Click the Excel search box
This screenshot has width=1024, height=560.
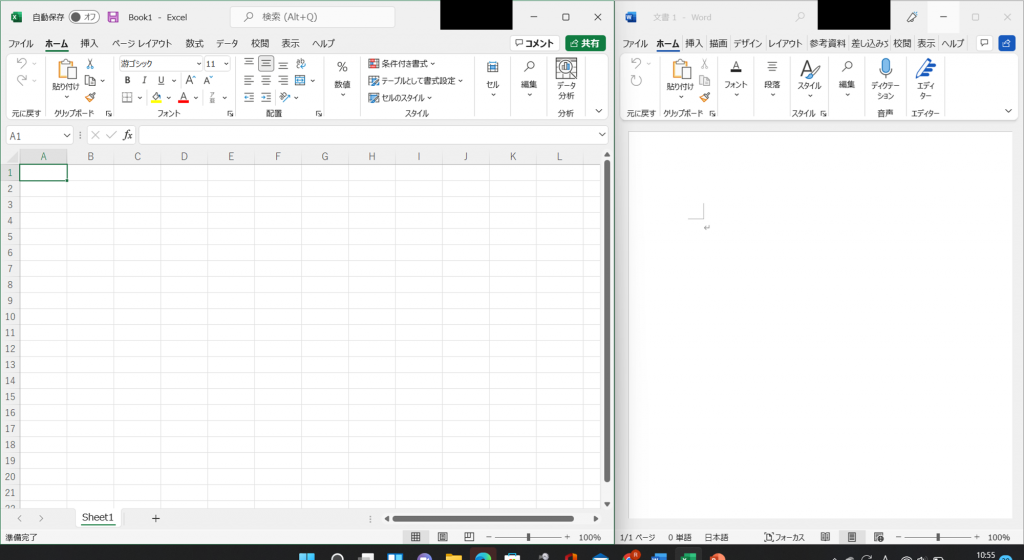point(312,17)
